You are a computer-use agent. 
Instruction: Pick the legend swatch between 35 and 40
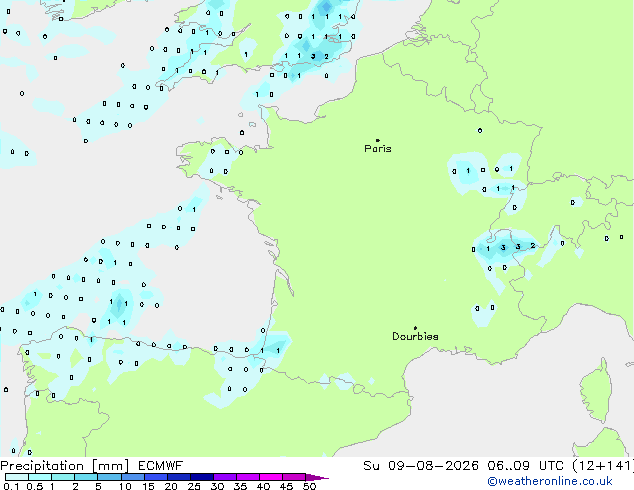247,477
